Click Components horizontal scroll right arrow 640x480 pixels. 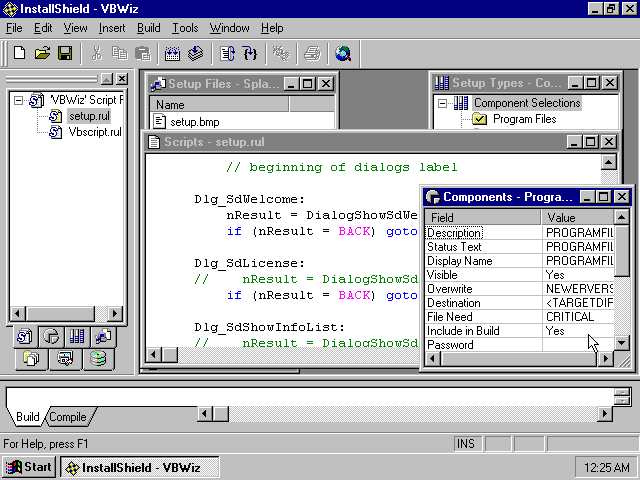point(606,359)
